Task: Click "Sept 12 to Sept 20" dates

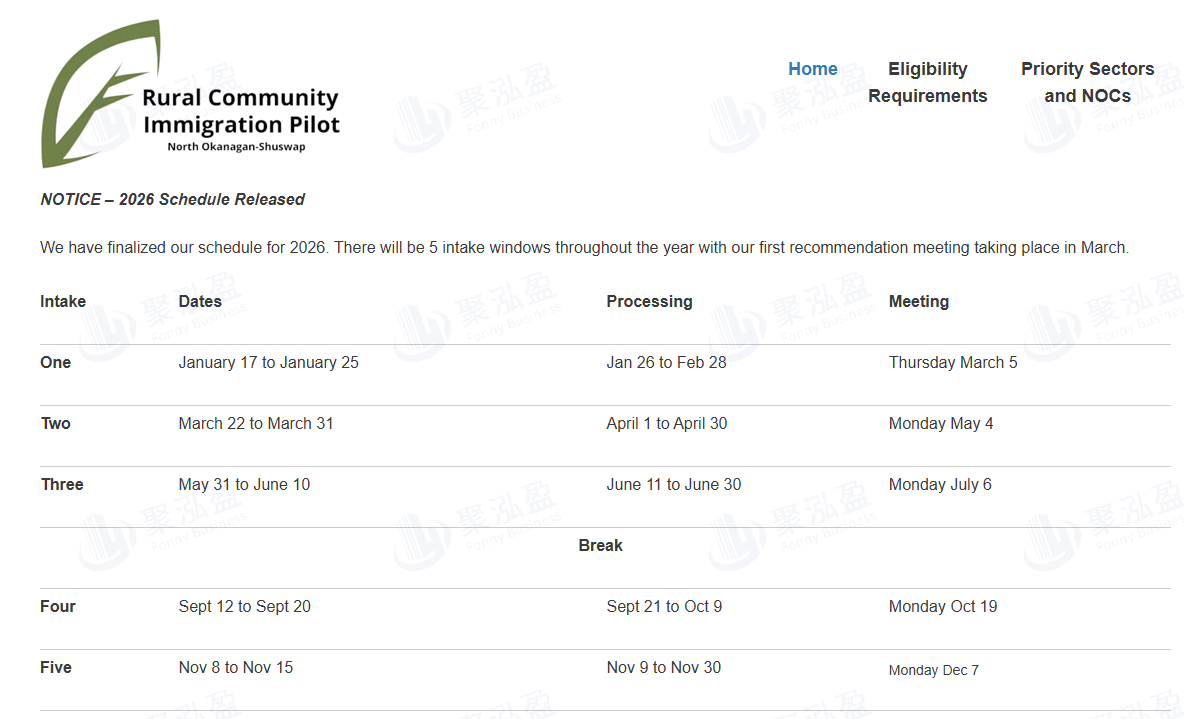Action: pos(244,606)
